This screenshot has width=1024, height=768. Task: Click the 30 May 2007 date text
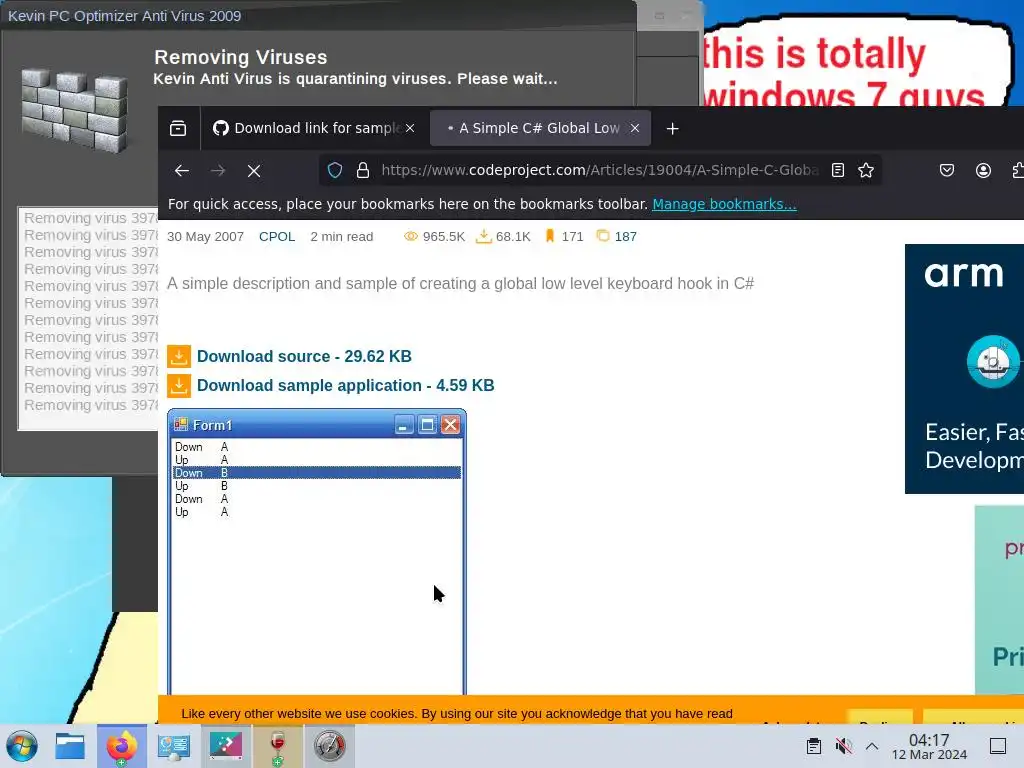[205, 236]
